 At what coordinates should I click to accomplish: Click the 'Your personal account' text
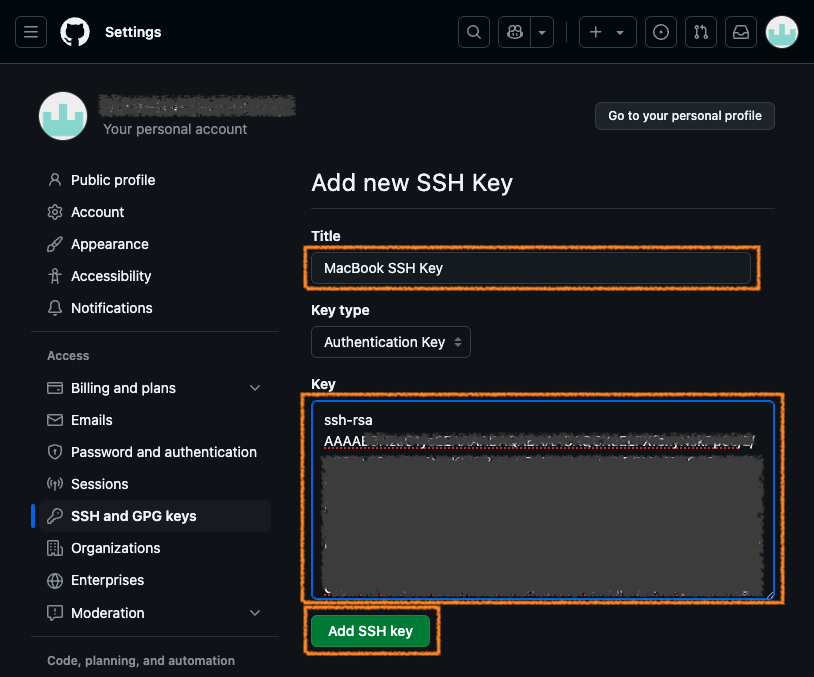point(175,129)
